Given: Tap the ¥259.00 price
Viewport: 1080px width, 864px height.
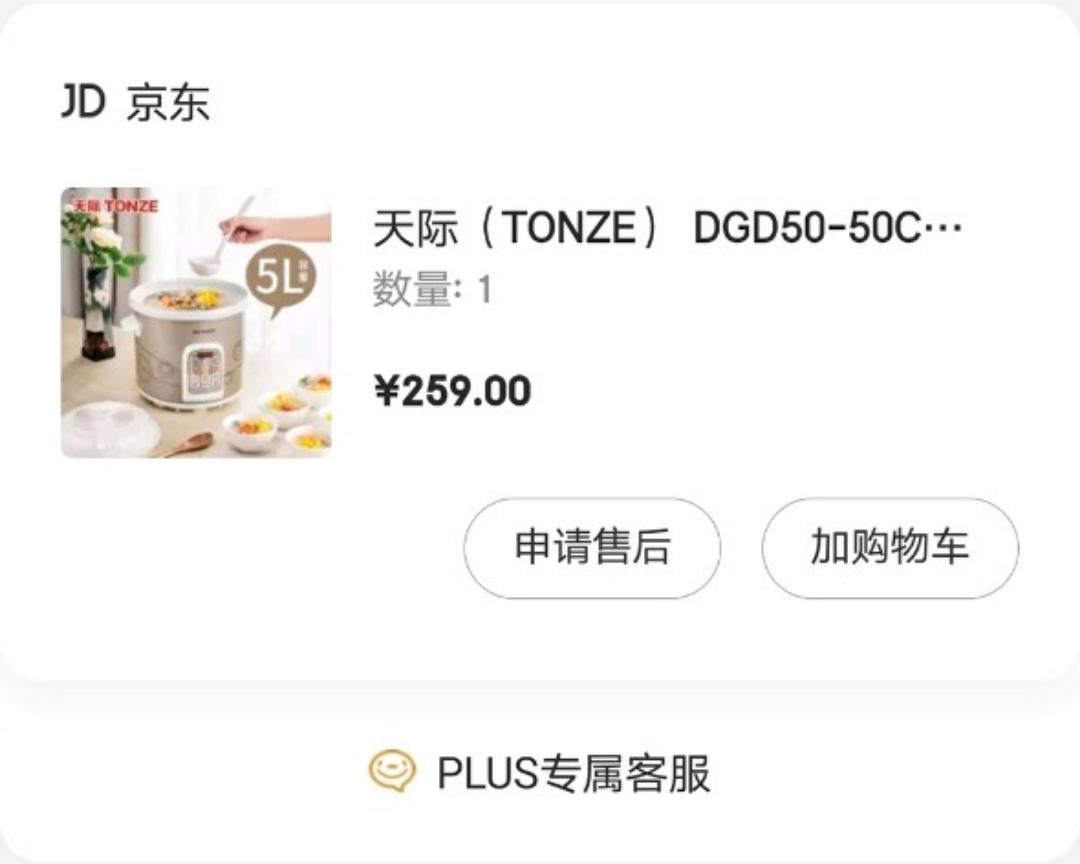Looking at the screenshot, I should coord(453,391).
